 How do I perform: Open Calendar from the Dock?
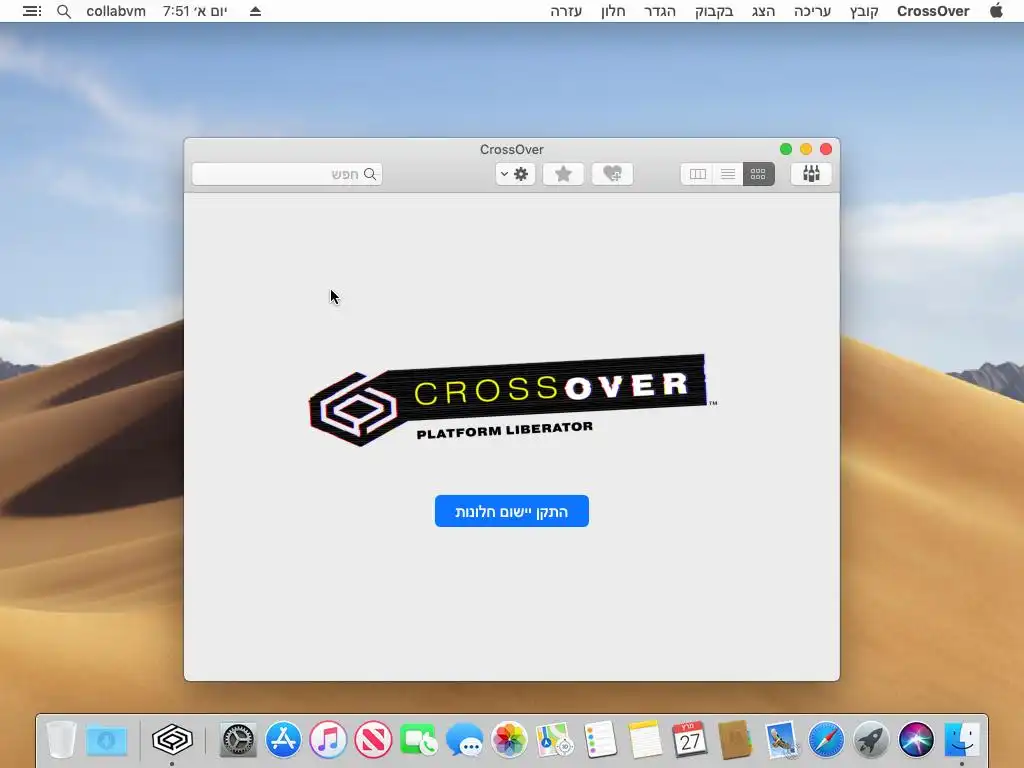pos(690,740)
